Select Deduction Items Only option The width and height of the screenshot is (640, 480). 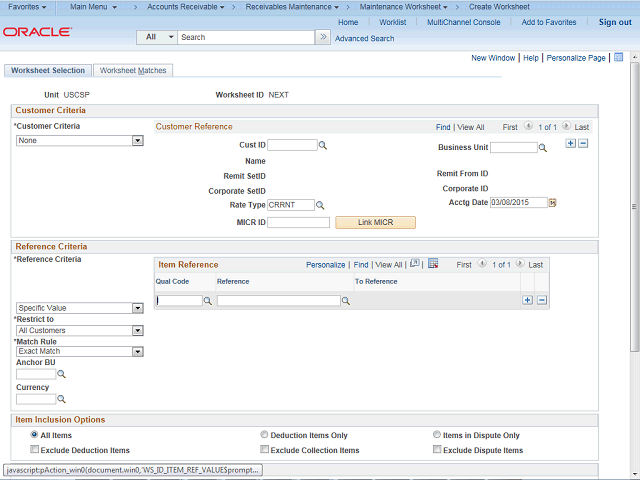point(264,435)
